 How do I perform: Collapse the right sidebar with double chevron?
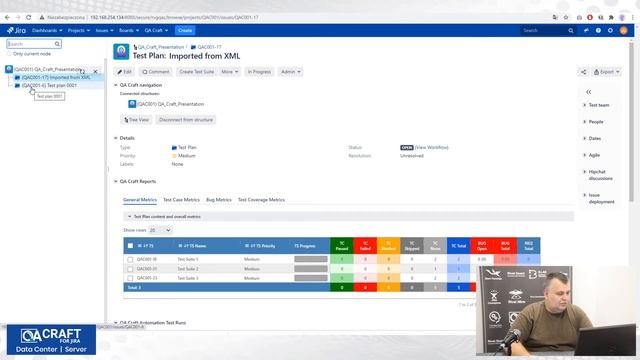pos(589,92)
